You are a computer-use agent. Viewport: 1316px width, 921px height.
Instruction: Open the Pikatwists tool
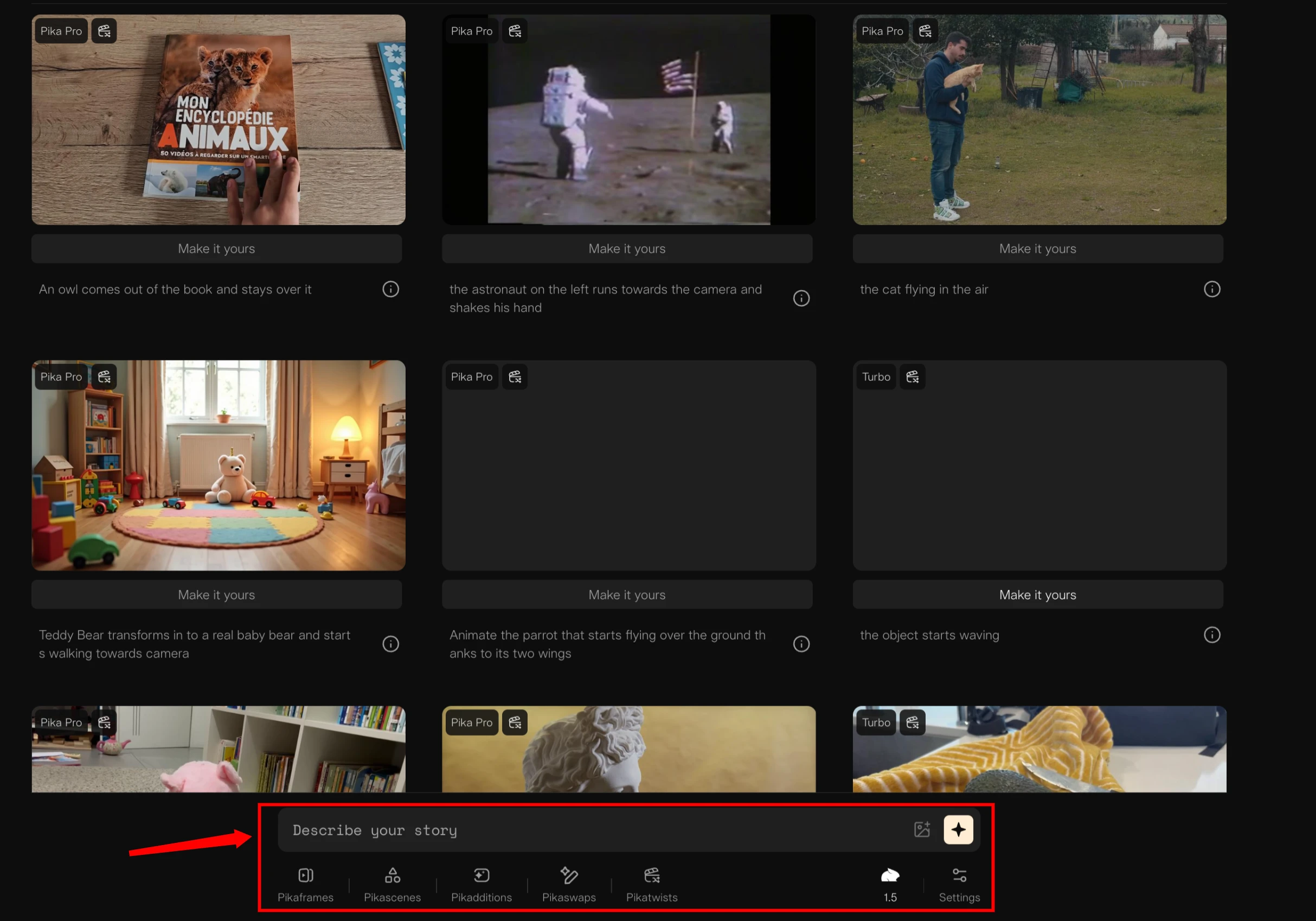pos(652,885)
